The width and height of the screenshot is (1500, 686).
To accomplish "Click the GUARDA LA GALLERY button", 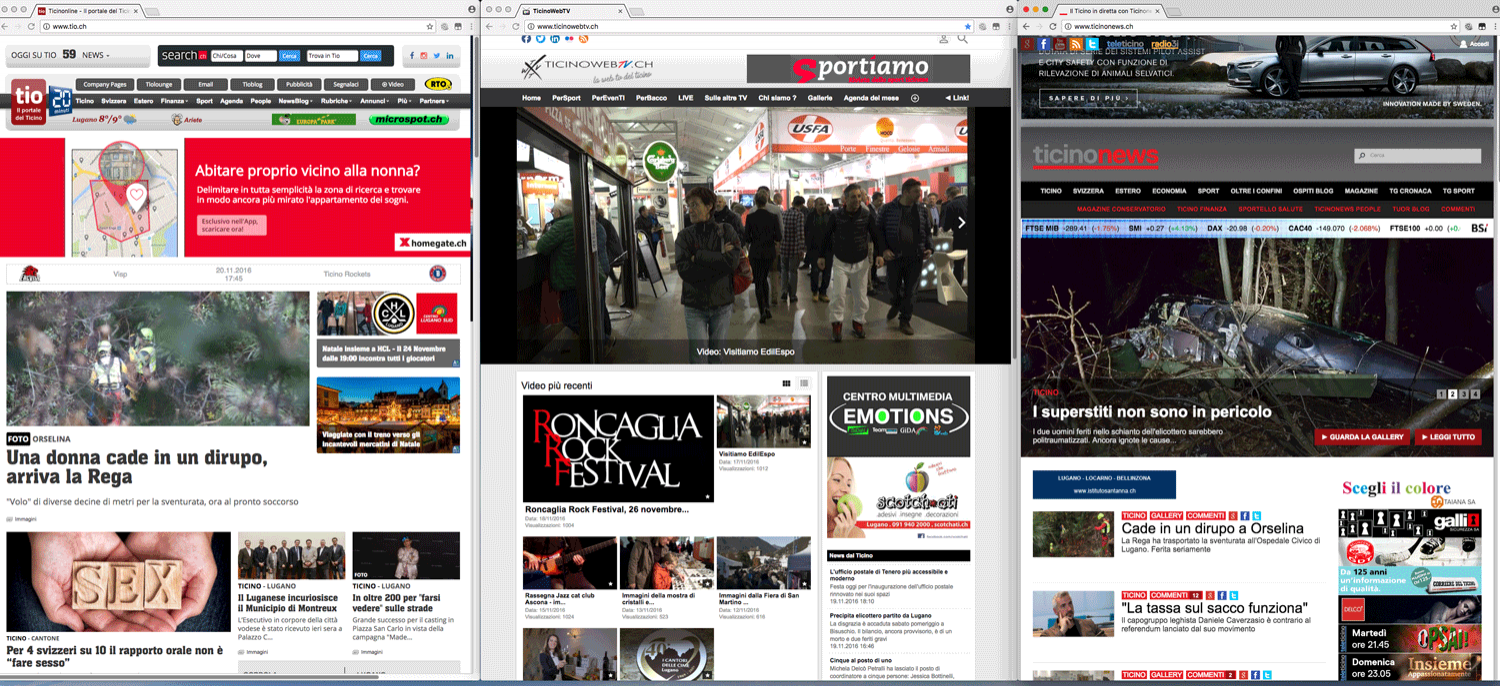I will point(1361,437).
